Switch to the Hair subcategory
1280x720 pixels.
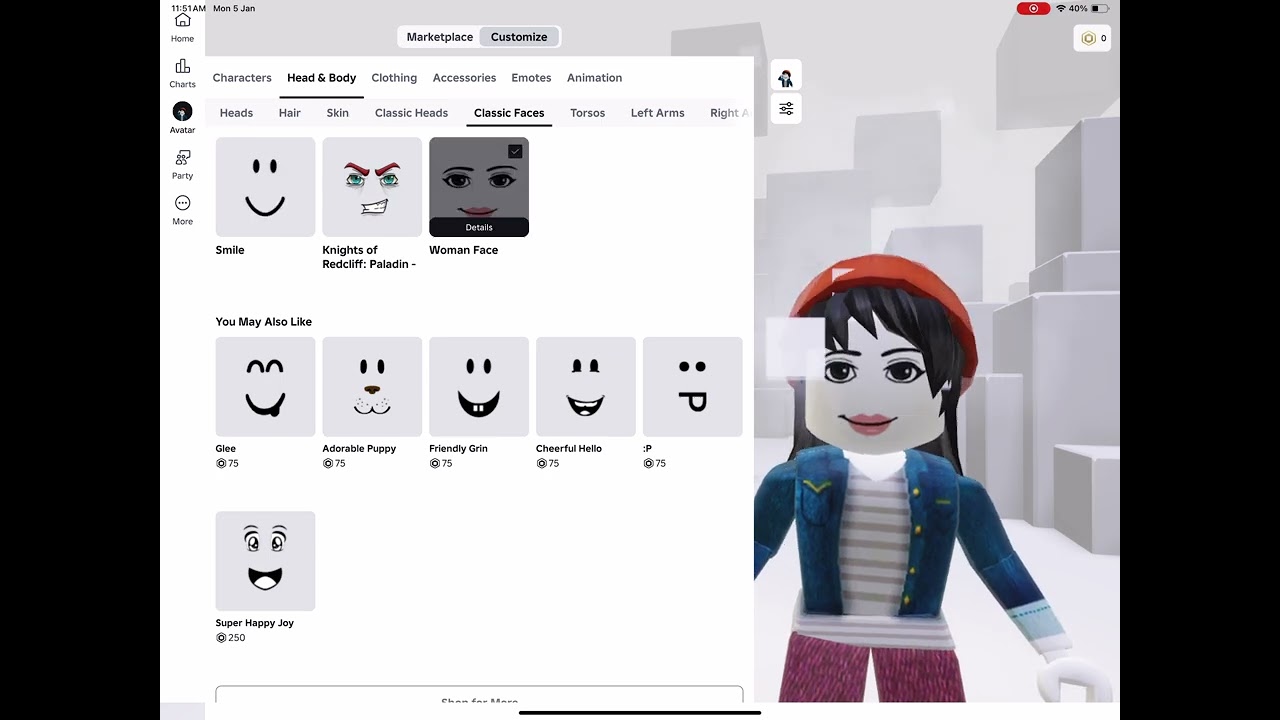coord(290,113)
